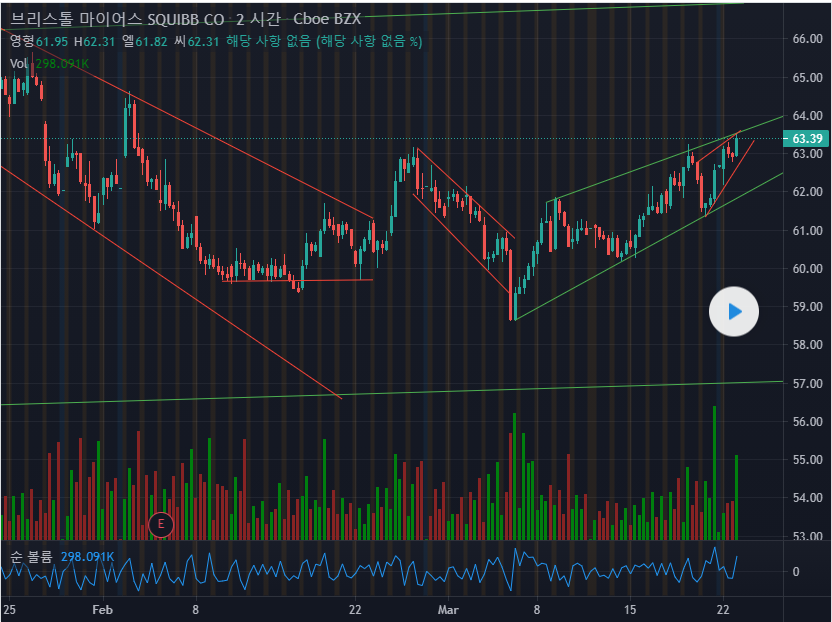Click the 56.00 price axis label
Screen dimensions: 832x622
coord(807,421)
